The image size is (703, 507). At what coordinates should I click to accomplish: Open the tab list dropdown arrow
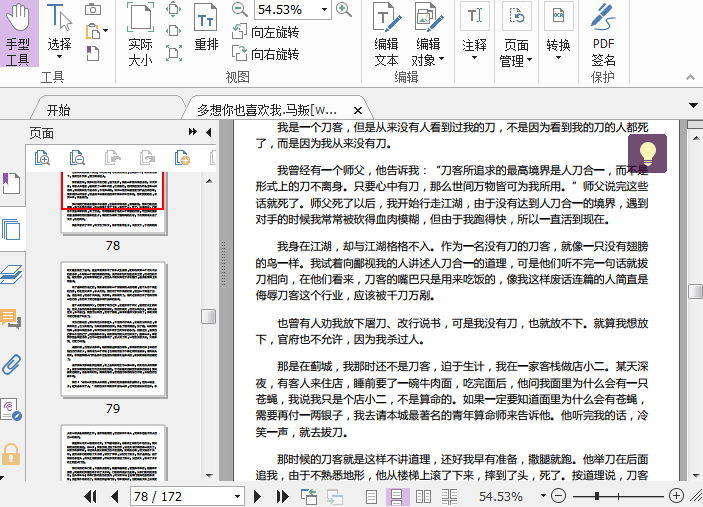coord(694,106)
